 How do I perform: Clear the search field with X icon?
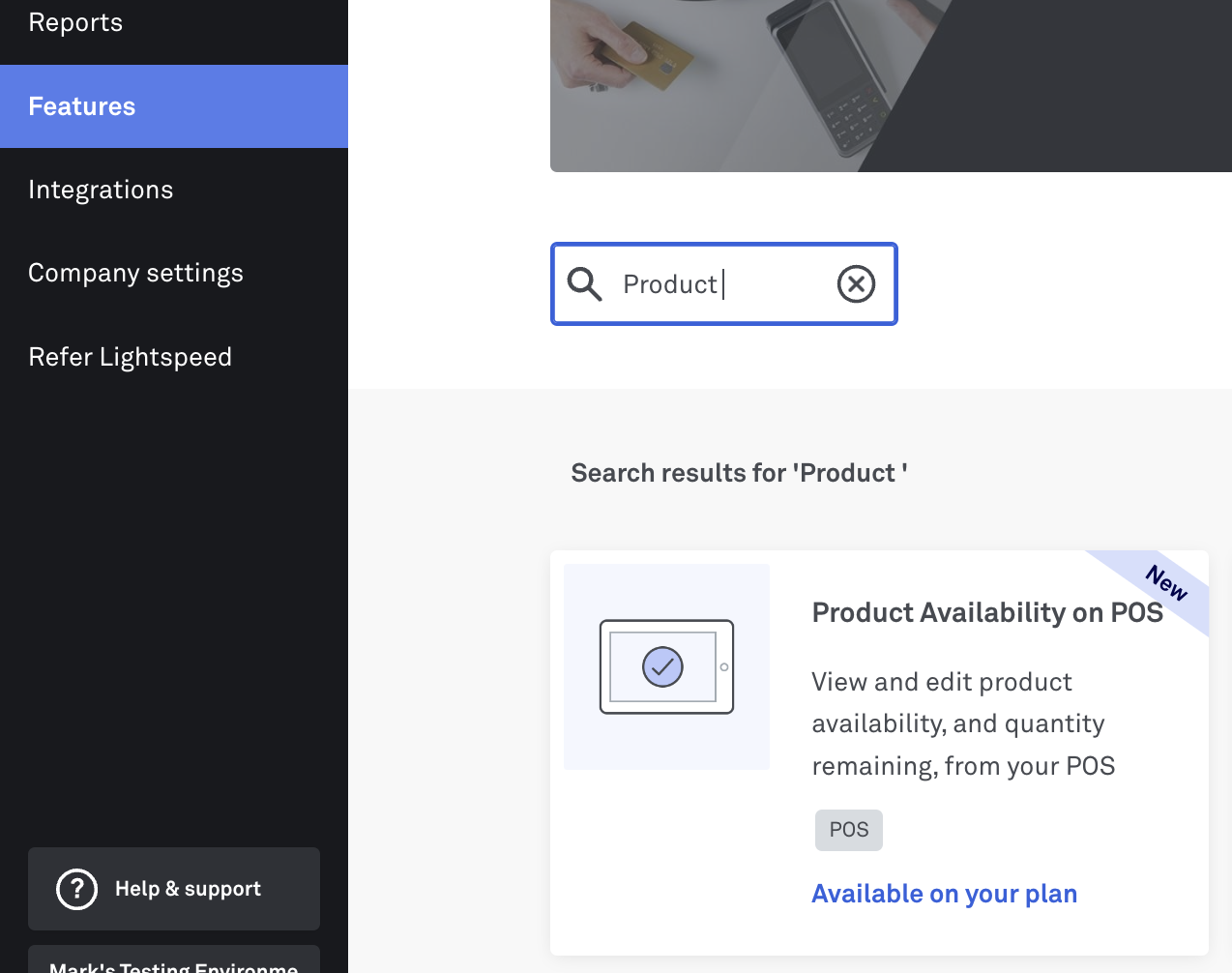pos(856,284)
